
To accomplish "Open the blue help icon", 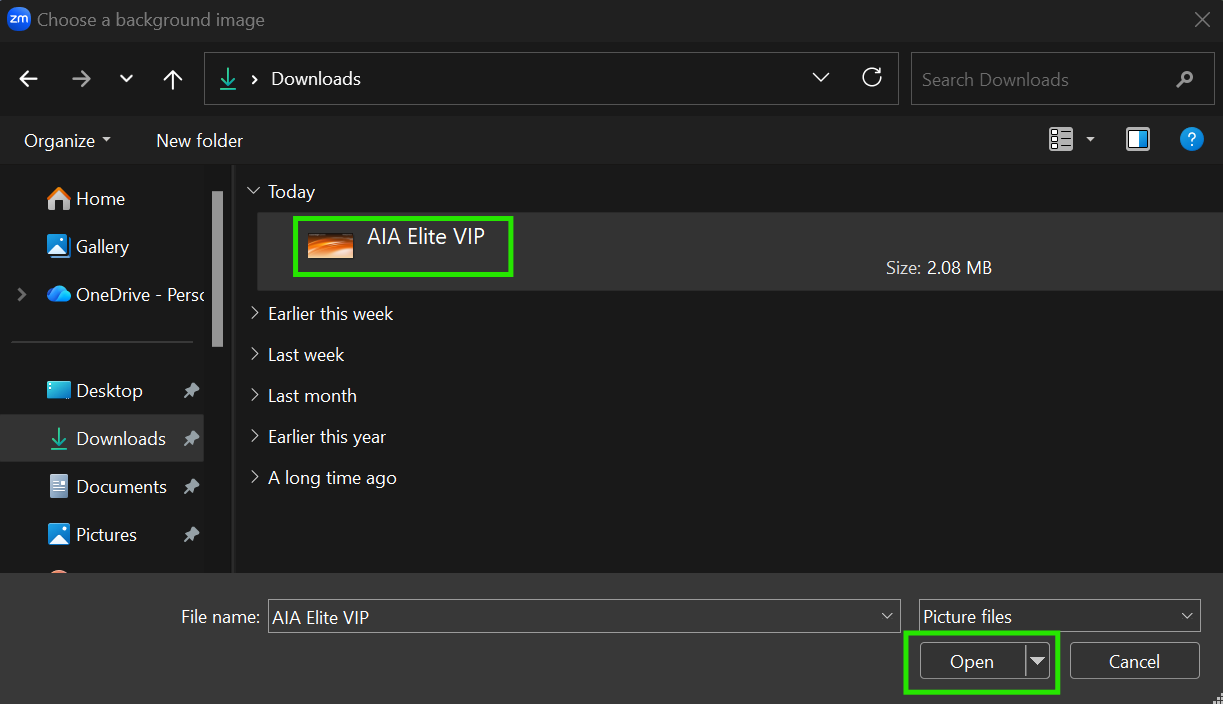I will 1191,139.
